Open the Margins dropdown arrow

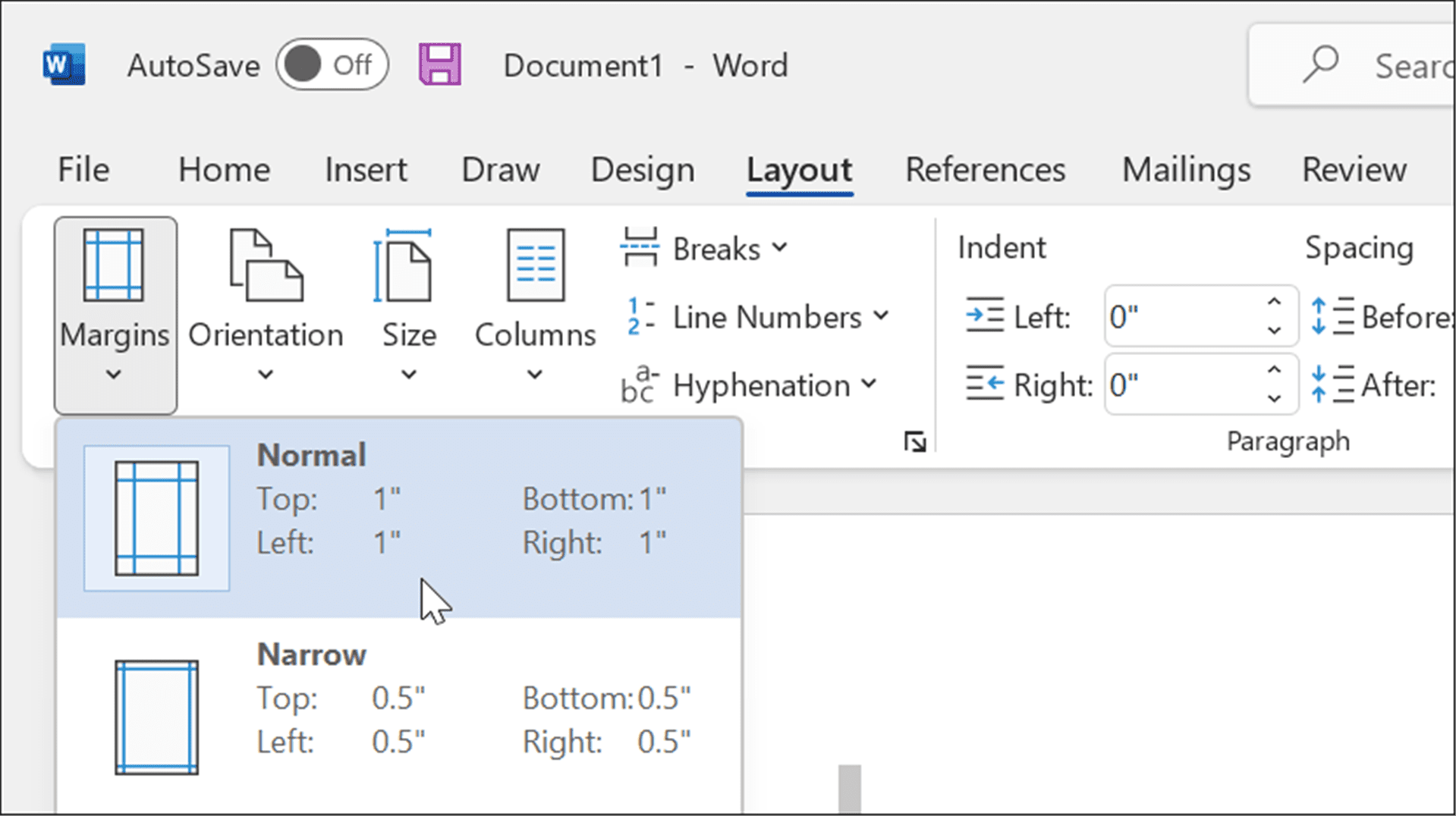click(115, 375)
